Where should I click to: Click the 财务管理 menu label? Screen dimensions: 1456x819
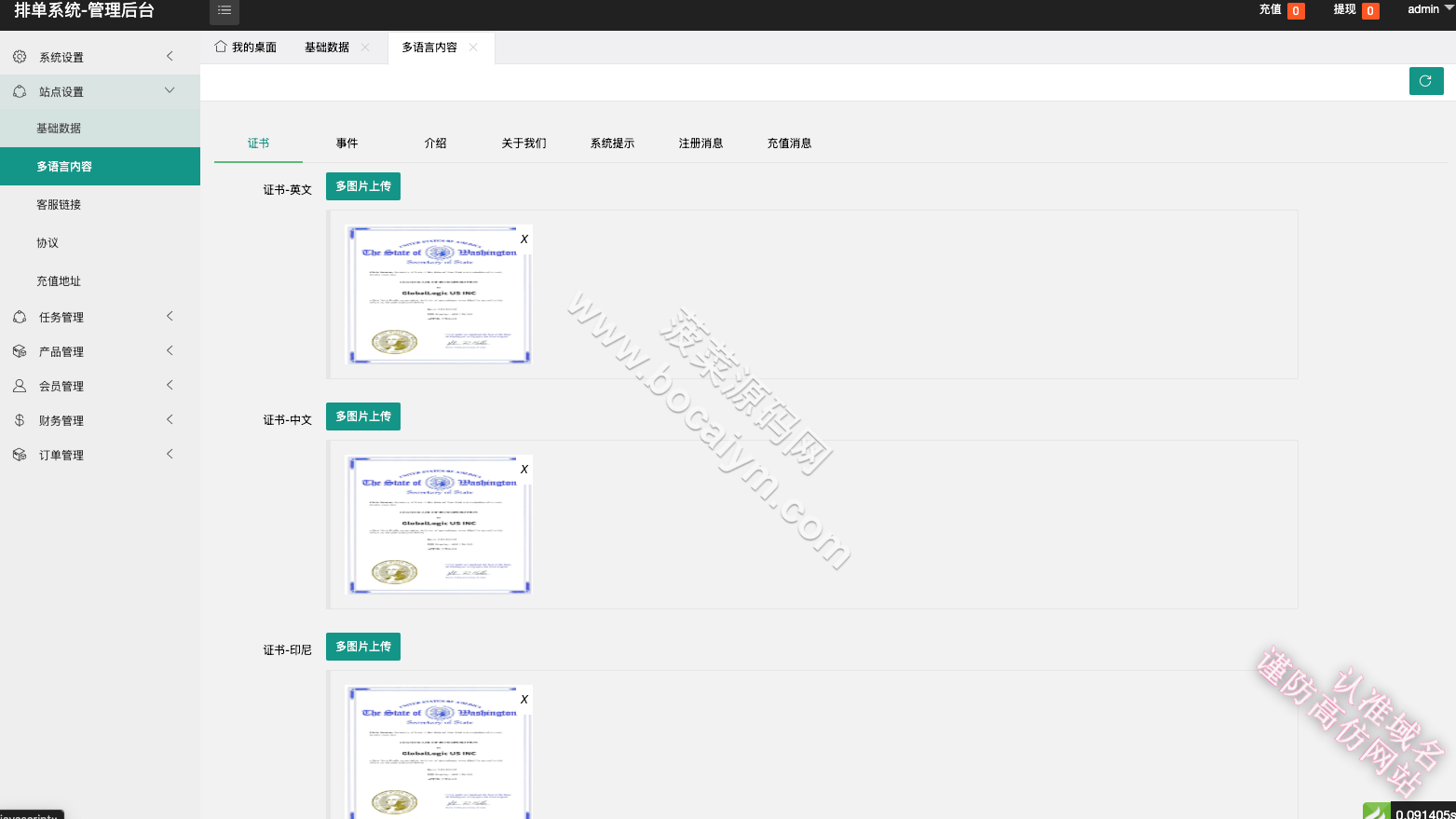tap(61, 421)
